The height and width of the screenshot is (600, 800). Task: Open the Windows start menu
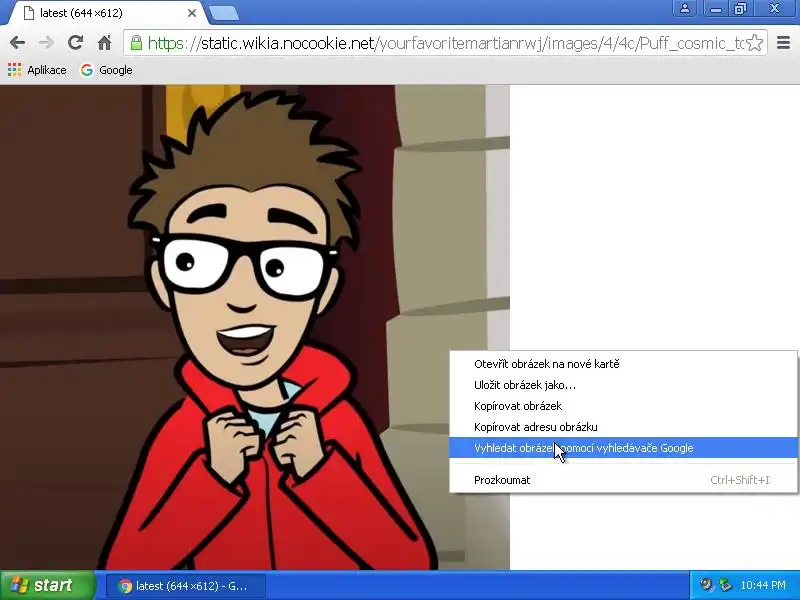[48, 585]
